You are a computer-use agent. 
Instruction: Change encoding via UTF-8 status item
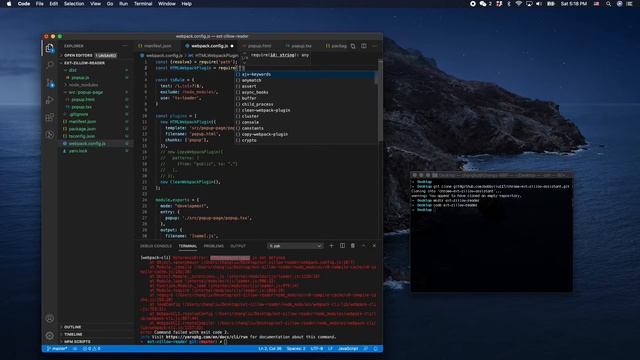point(317,349)
